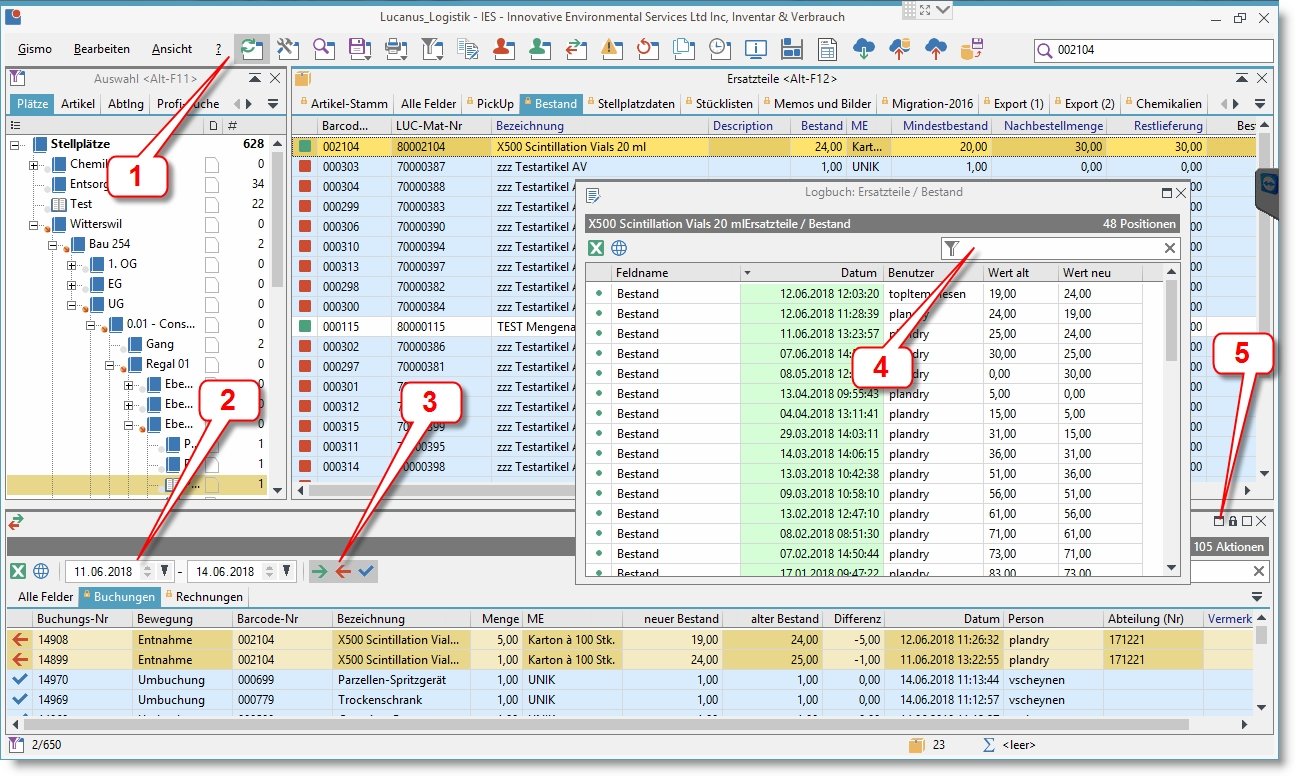Viewport: 1306px width, 777px height.
Task: Click the funnel filter icon in the main toolbar
Action: coord(431,48)
